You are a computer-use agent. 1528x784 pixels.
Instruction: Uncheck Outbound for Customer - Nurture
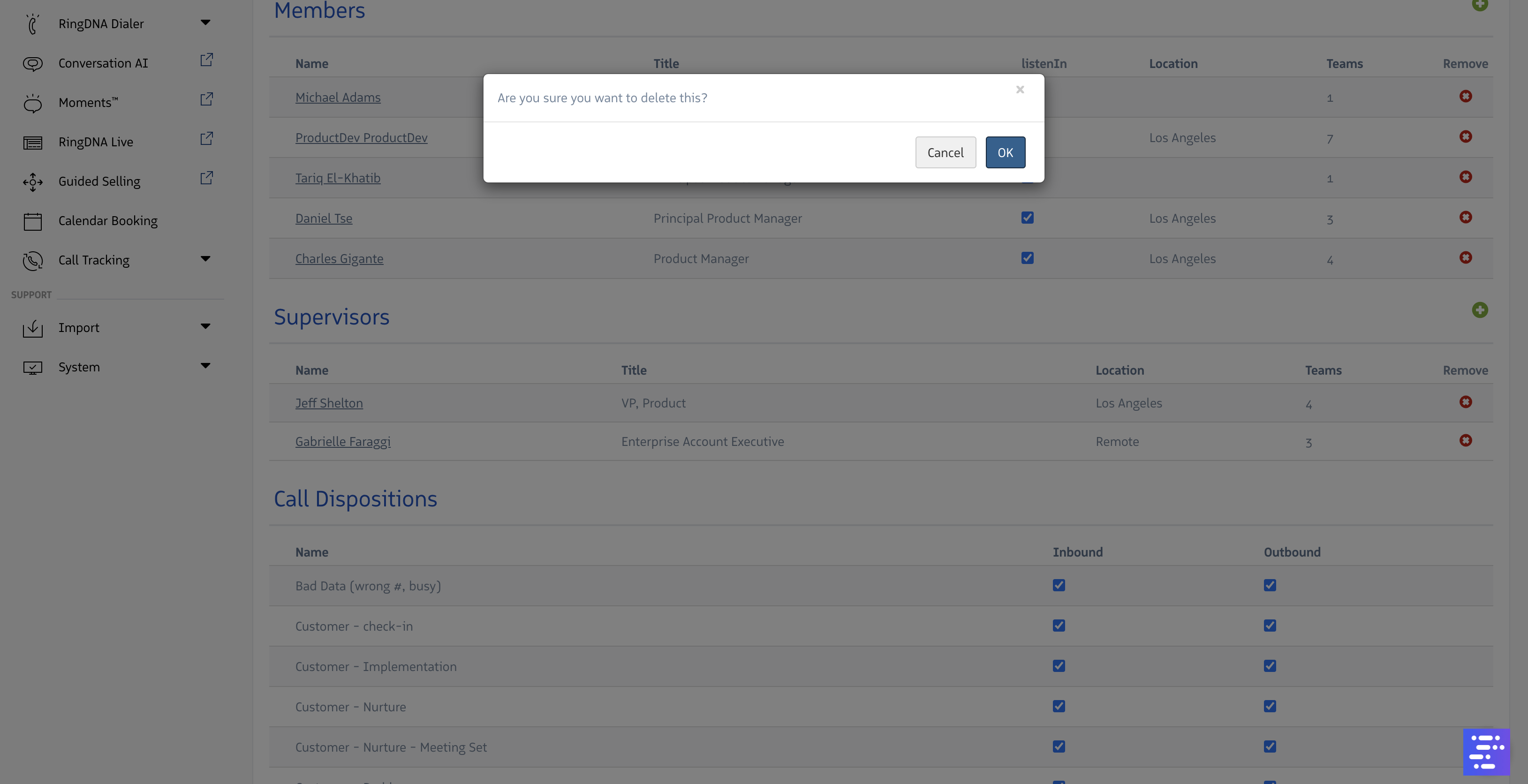pos(1270,706)
